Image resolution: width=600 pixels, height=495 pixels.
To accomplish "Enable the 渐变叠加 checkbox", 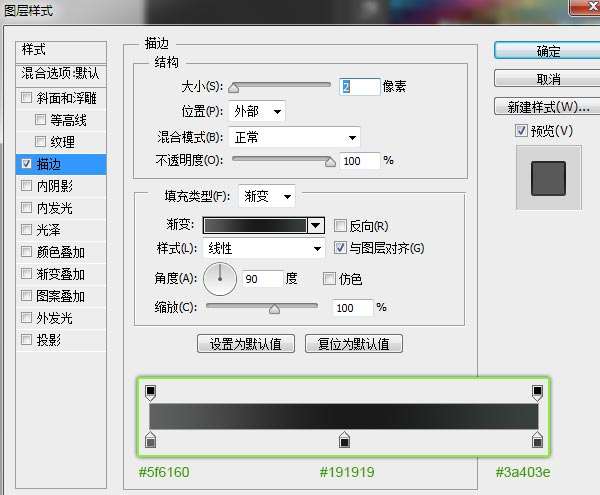I will coord(26,274).
